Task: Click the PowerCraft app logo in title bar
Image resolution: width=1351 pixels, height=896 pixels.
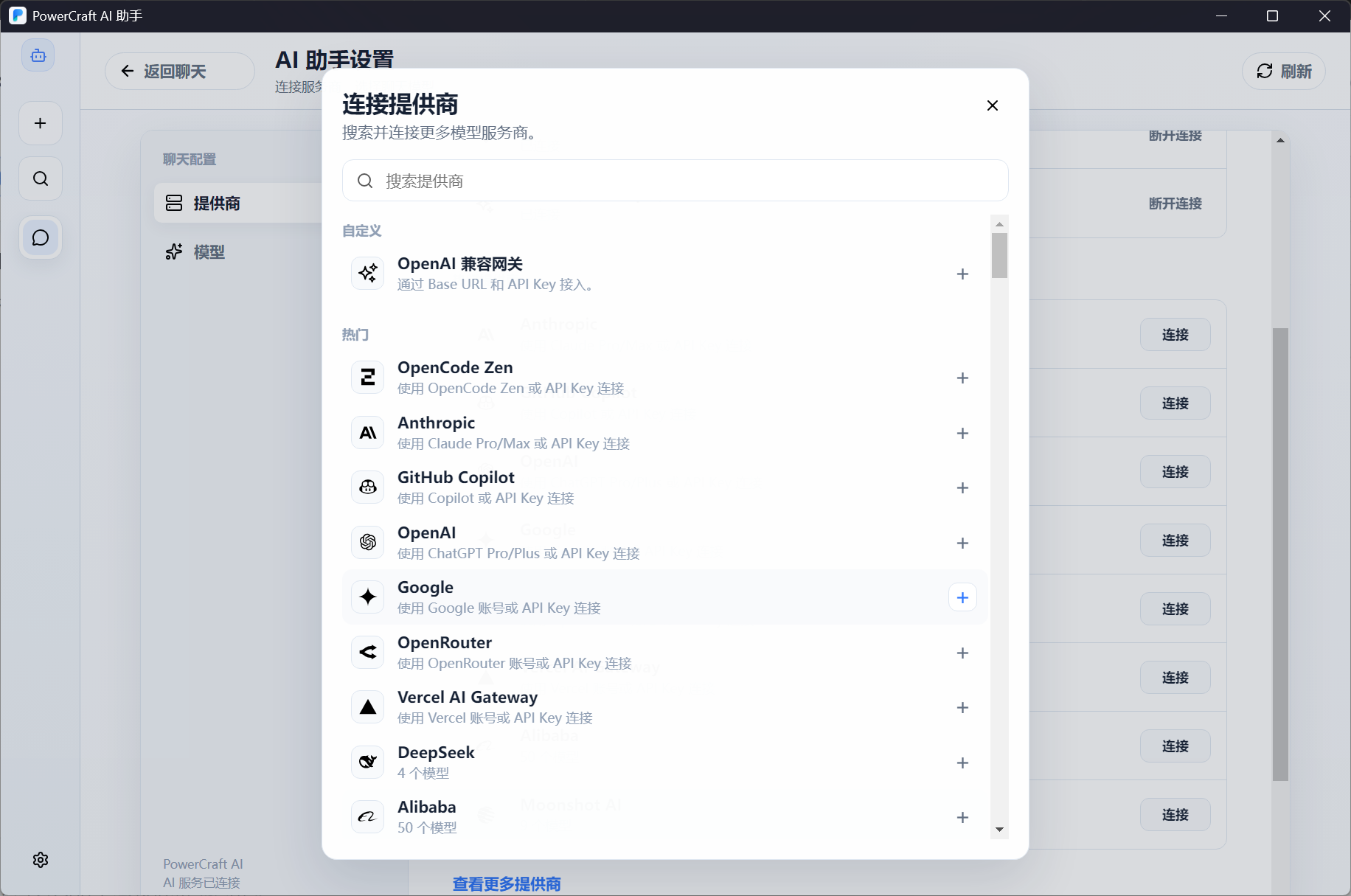Action: coord(18,15)
